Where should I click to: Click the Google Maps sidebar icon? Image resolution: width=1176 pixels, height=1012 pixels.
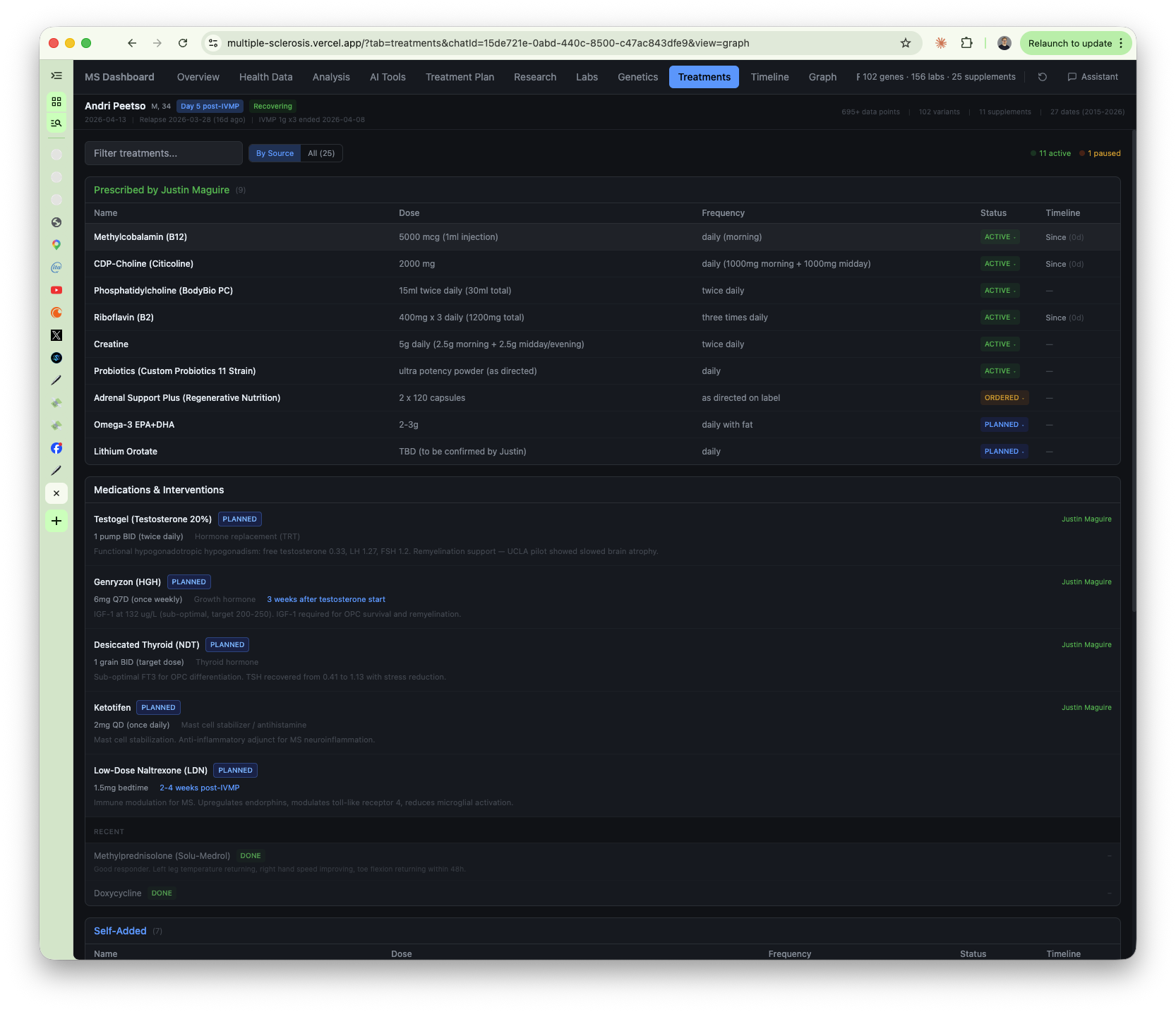(x=56, y=244)
